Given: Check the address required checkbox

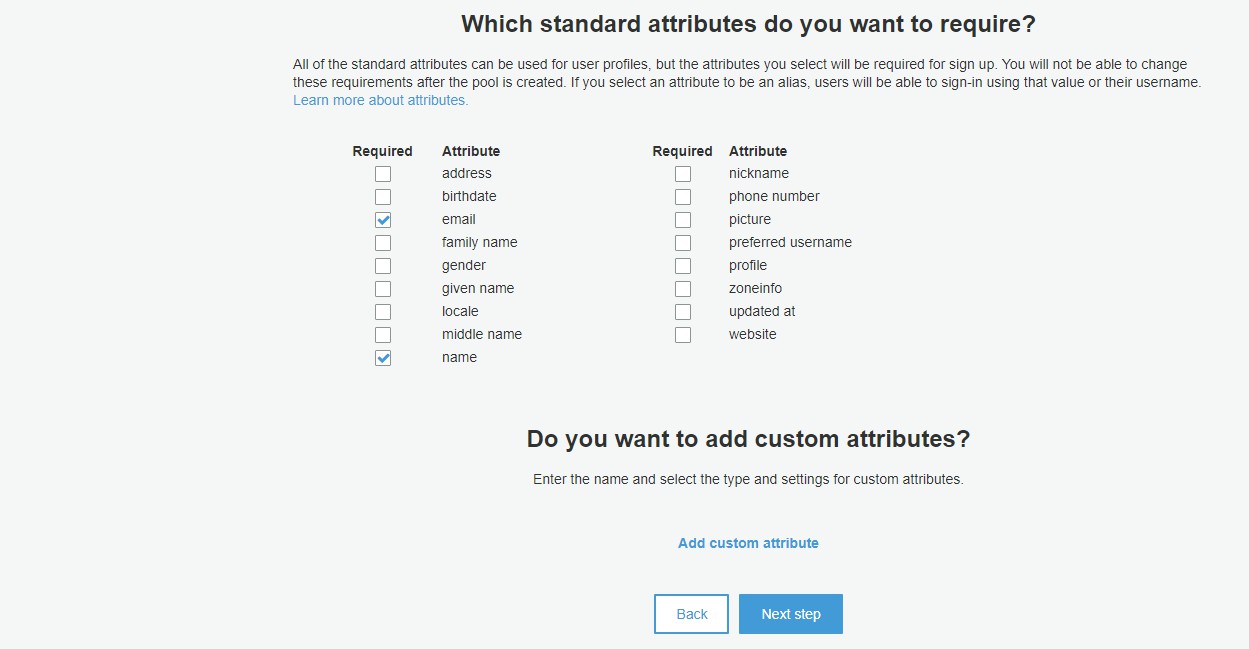Looking at the screenshot, I should [383, 174].
